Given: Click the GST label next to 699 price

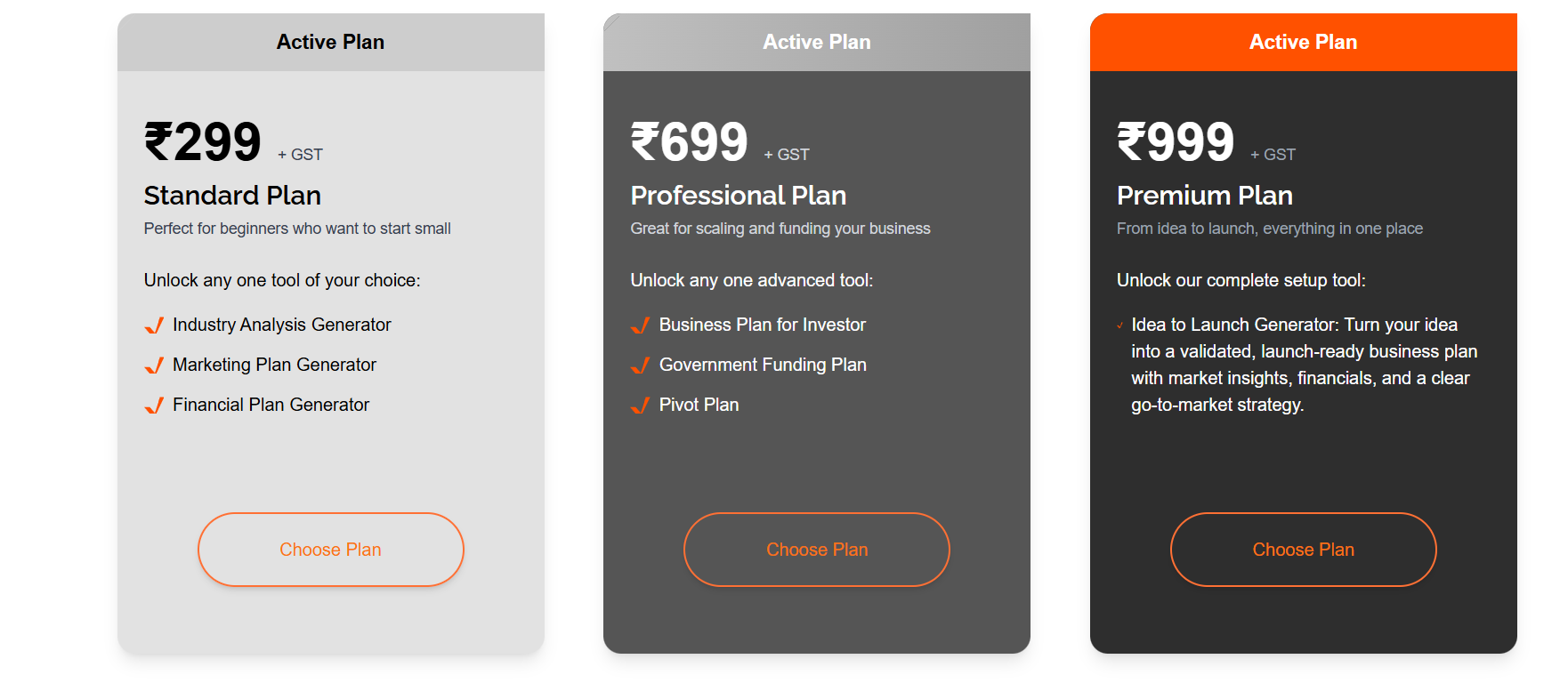Looking at the screenshot, I should click(787, 154).
